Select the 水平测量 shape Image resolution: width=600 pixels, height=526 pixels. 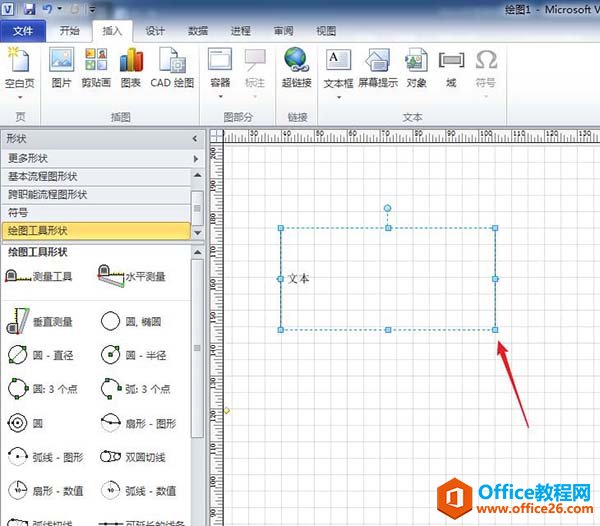point(131,275)
